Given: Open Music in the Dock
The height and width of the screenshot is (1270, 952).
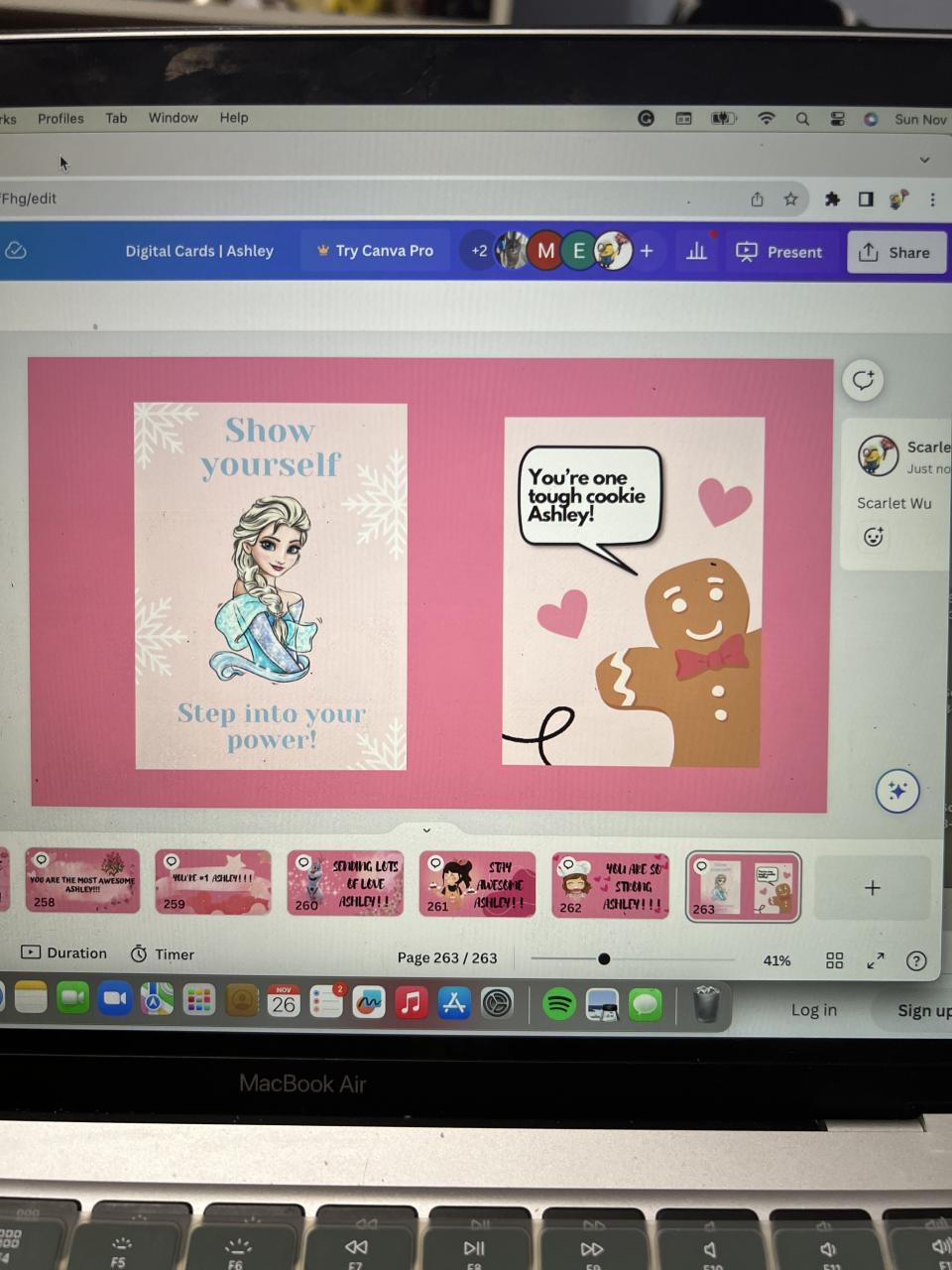Looking at the screenshot, I should tap(412, 1003).
